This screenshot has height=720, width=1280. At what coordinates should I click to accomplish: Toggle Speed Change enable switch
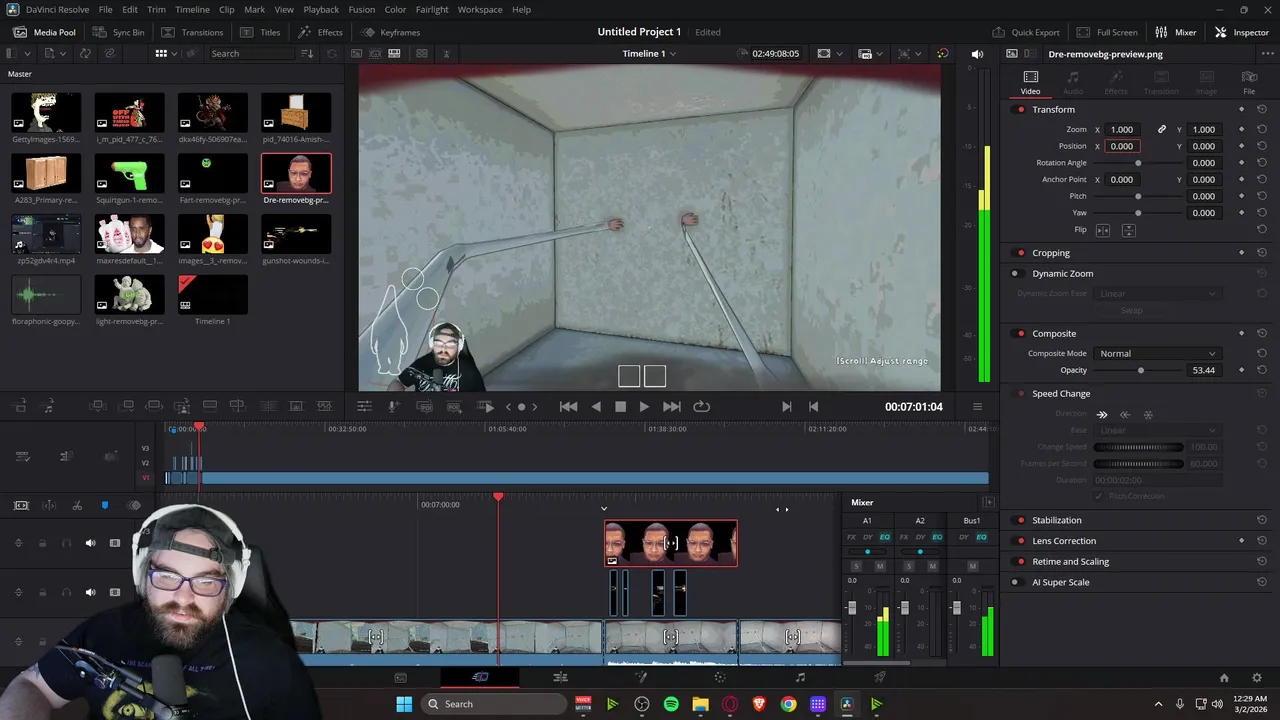pos(1020,393)
